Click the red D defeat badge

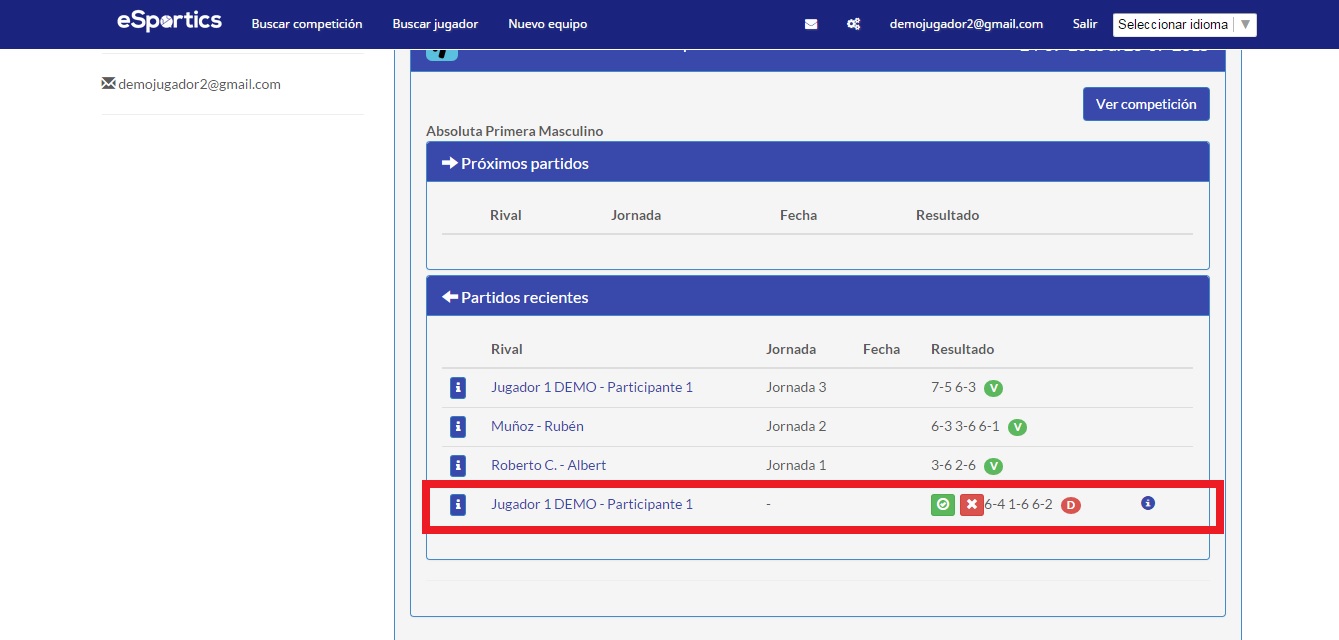[1071, 506]
